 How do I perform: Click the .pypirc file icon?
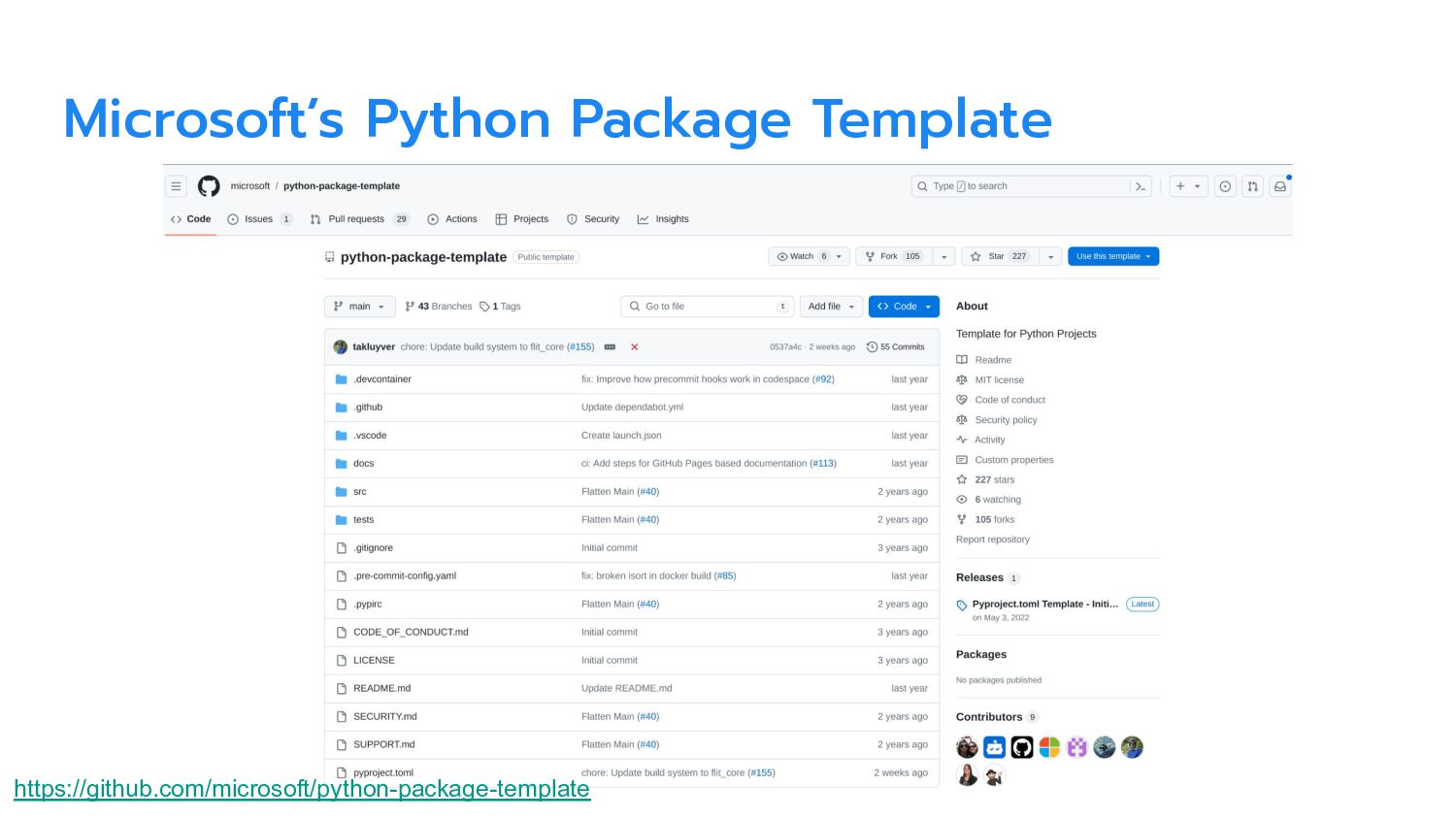(x=341, y=605)
